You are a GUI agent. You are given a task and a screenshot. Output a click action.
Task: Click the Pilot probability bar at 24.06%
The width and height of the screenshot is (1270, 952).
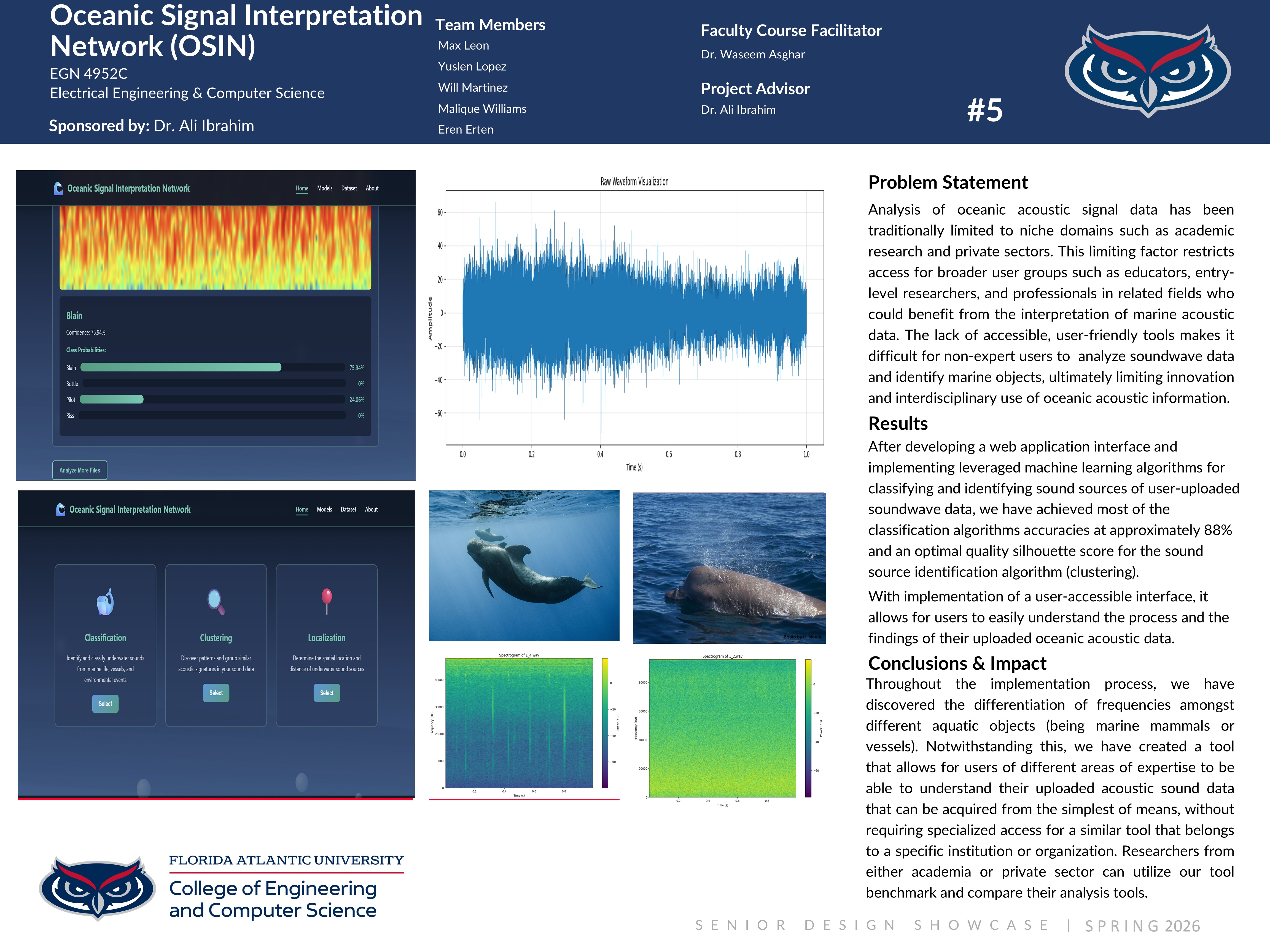click(112, 399)
